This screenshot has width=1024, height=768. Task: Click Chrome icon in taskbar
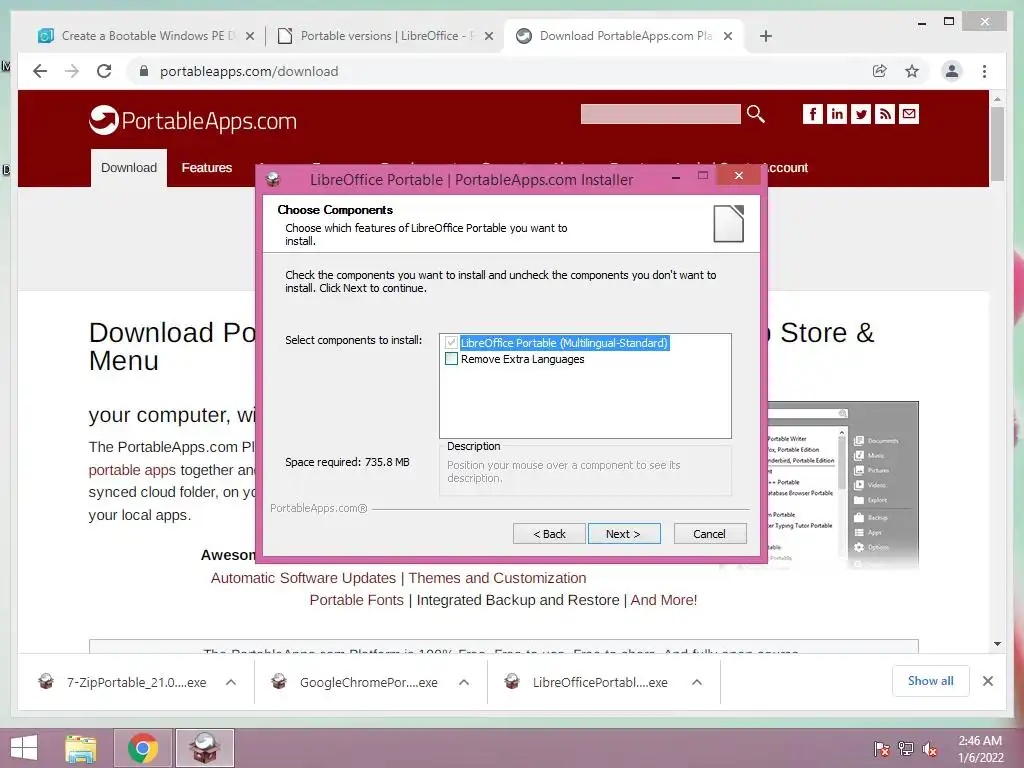(143, 748)
